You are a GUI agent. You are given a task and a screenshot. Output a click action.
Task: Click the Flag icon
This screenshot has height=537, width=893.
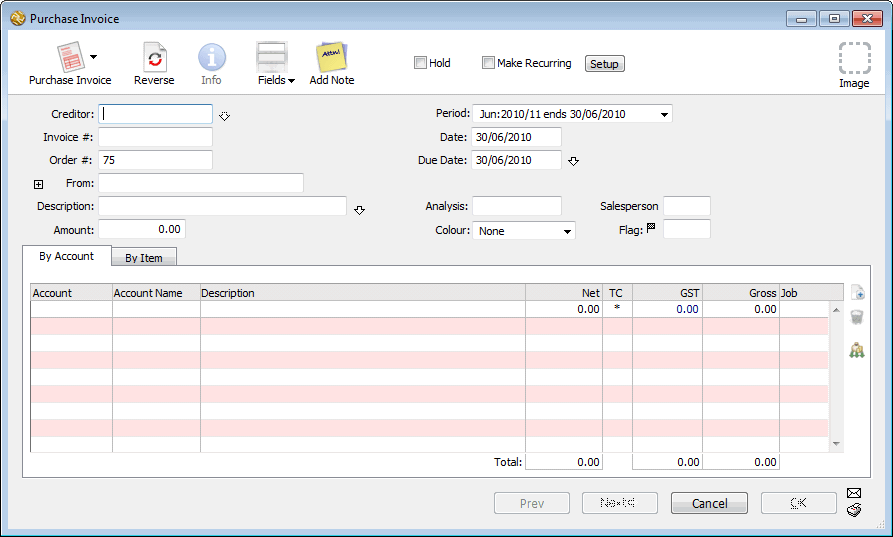(651, 228)
